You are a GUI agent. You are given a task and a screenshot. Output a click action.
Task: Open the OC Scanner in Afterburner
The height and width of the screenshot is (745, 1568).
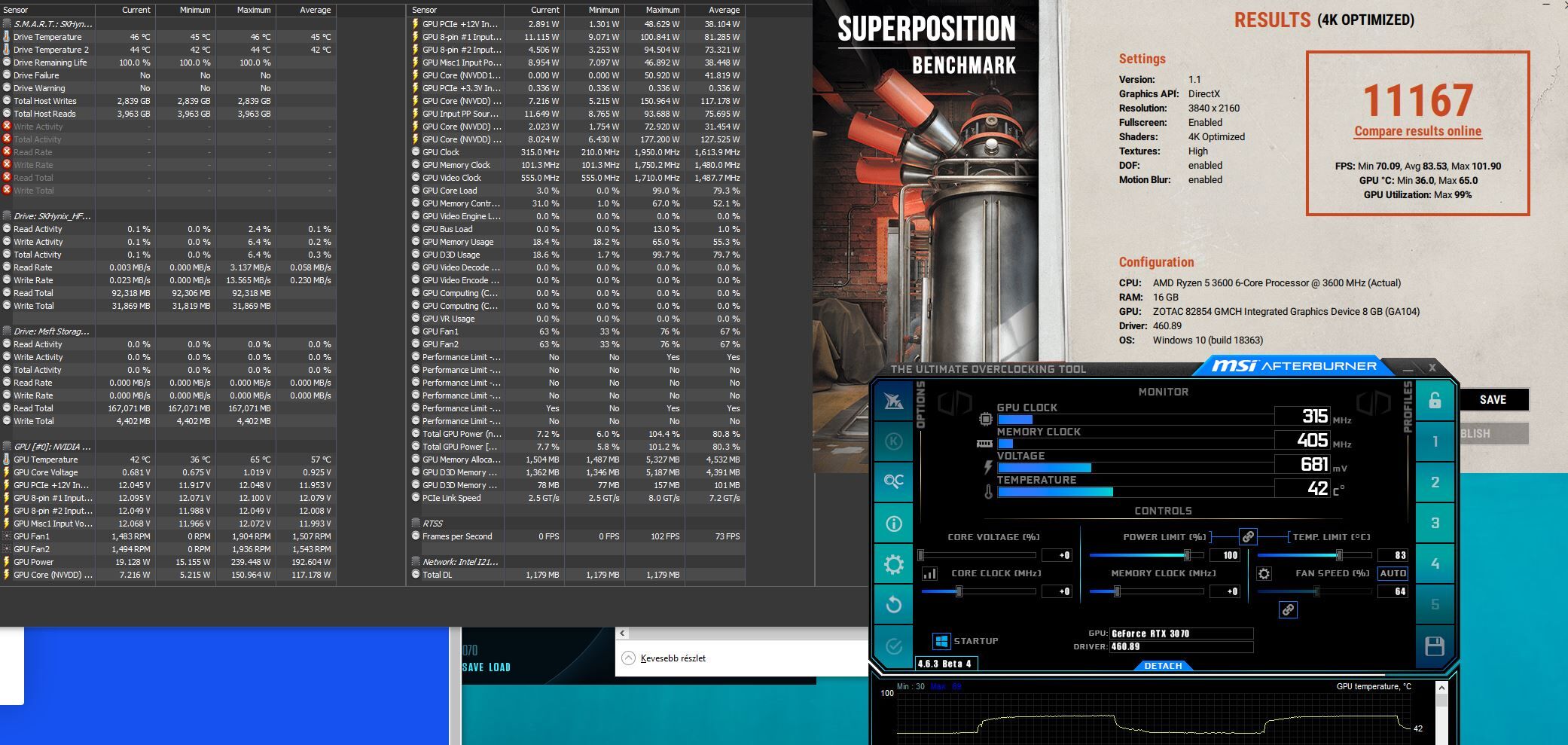(x=894, y=481)
